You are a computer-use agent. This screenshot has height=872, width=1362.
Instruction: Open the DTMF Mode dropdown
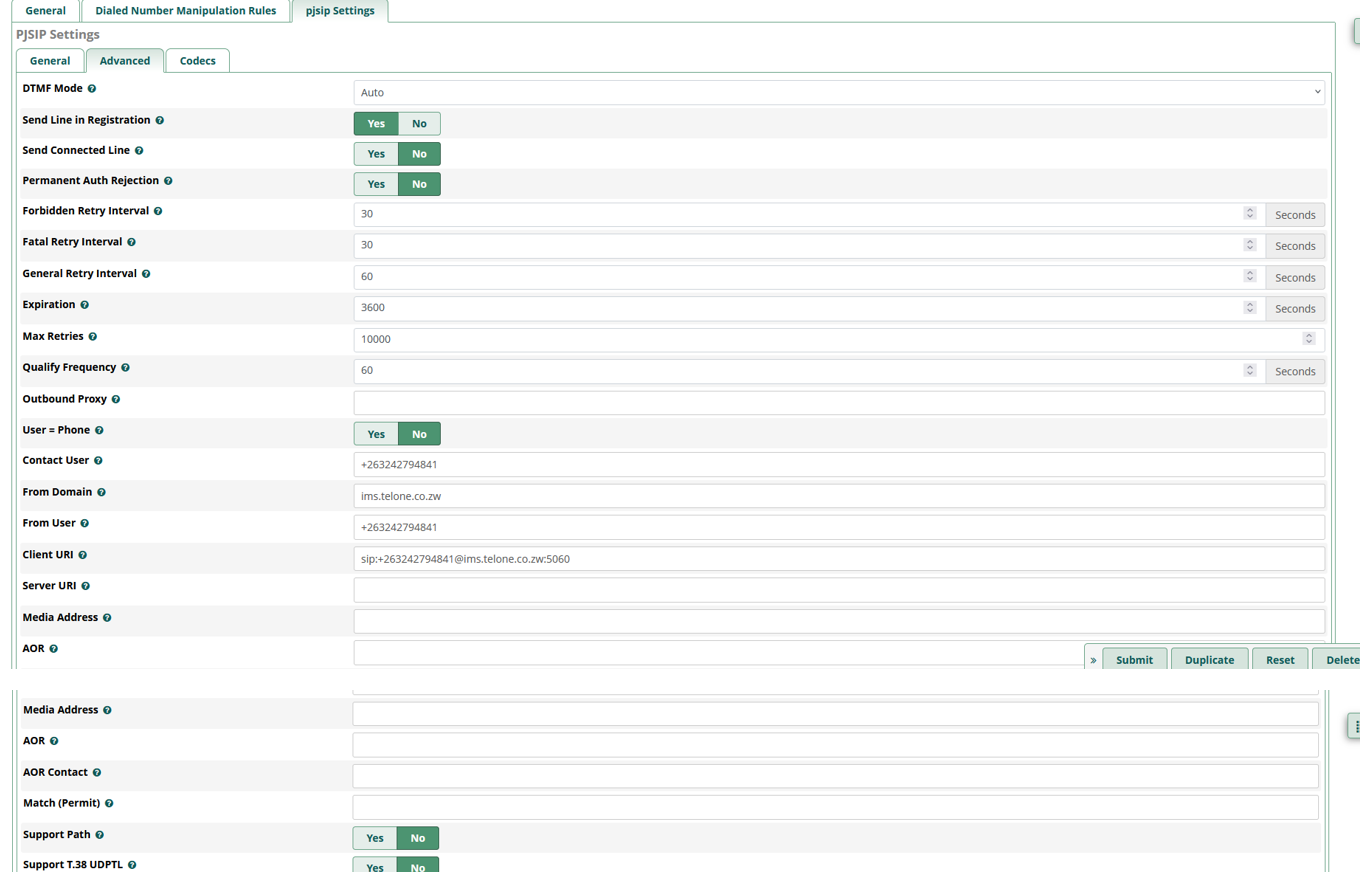[839, 92]
